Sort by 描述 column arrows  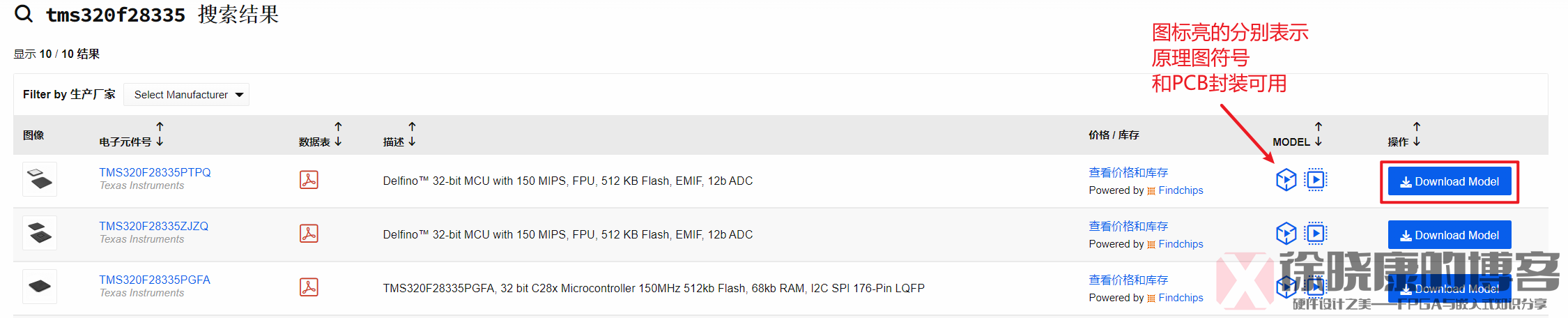(x=412, y=134)
